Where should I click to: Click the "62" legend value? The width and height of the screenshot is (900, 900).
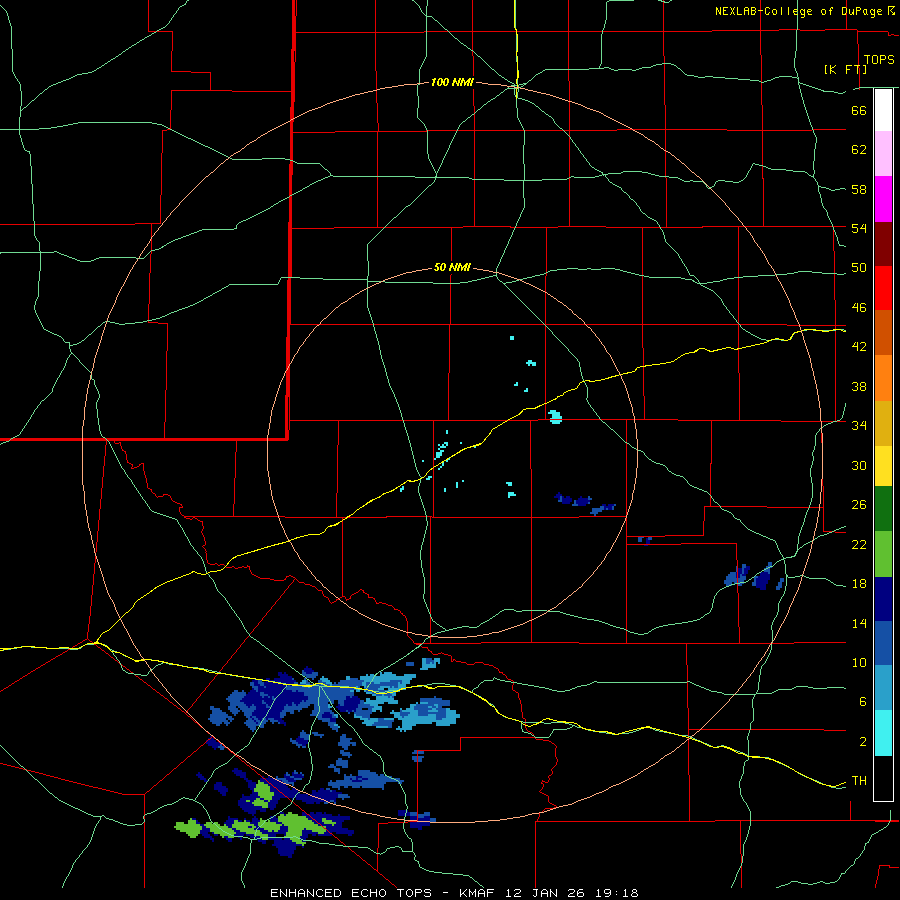[859, 150]
